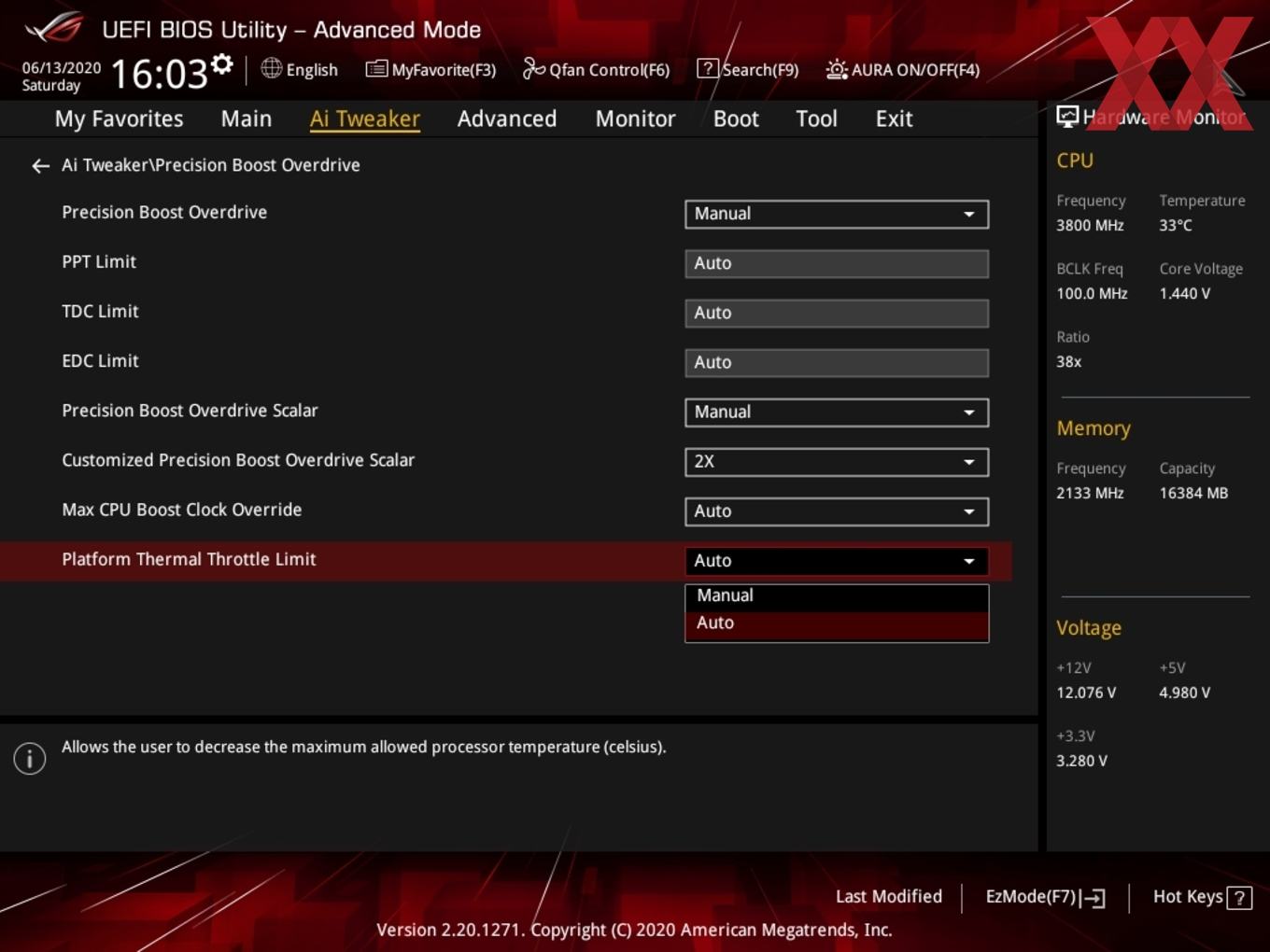
Task: Switch to Main tab
Action: (x=247, y=119)
